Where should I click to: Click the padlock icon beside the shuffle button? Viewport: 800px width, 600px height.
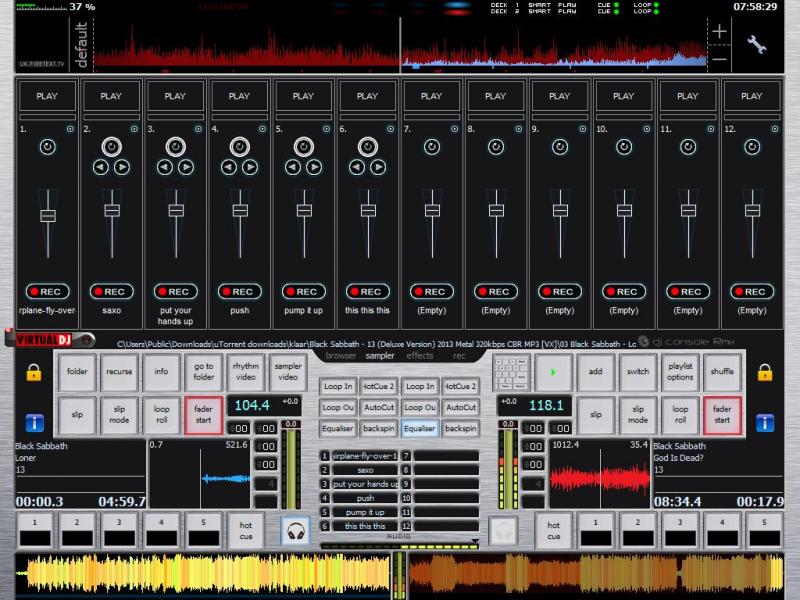pyautogui.click(x=764, y=372)
